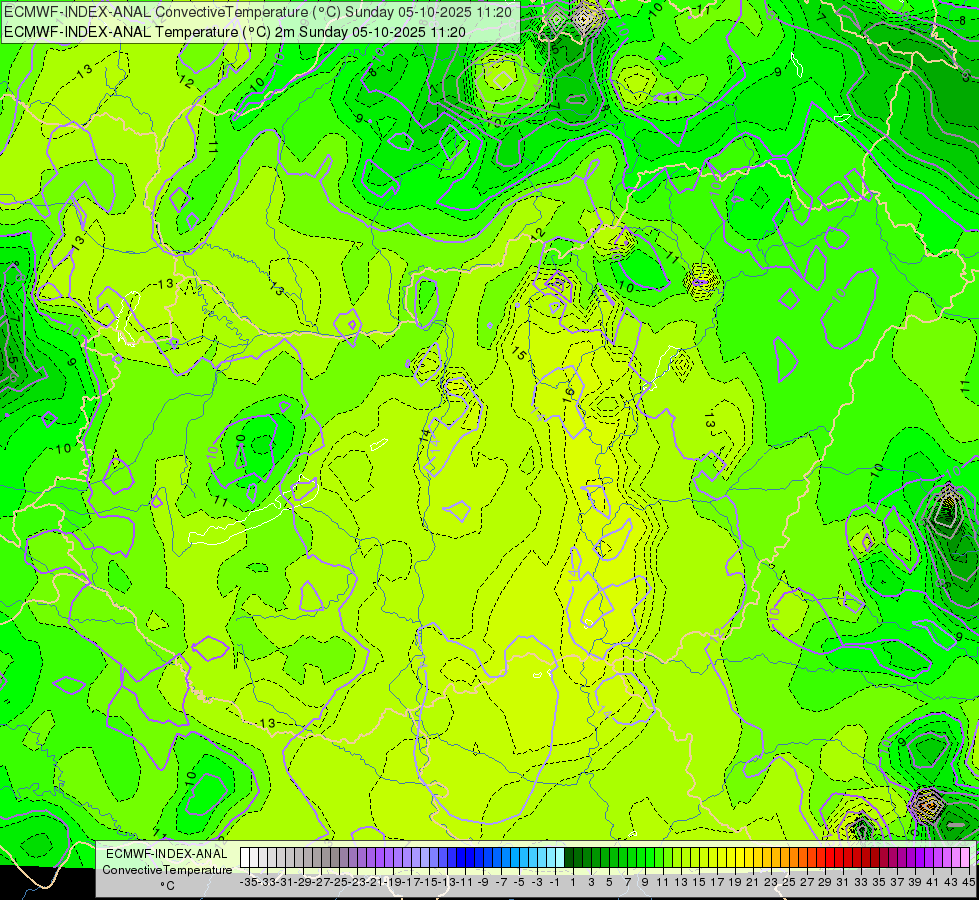The image size is (979, 900).
Task: Select the leftmost white swatch in legend
Action: coord(245,857)
